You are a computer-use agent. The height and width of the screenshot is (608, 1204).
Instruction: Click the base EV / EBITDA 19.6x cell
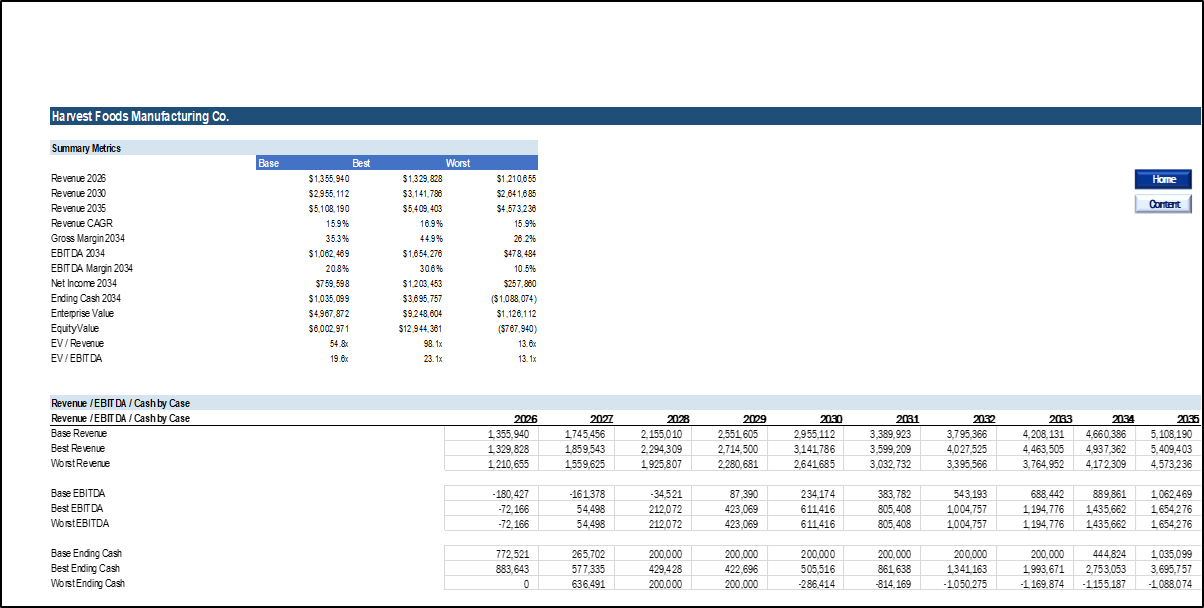coord(338,358)
